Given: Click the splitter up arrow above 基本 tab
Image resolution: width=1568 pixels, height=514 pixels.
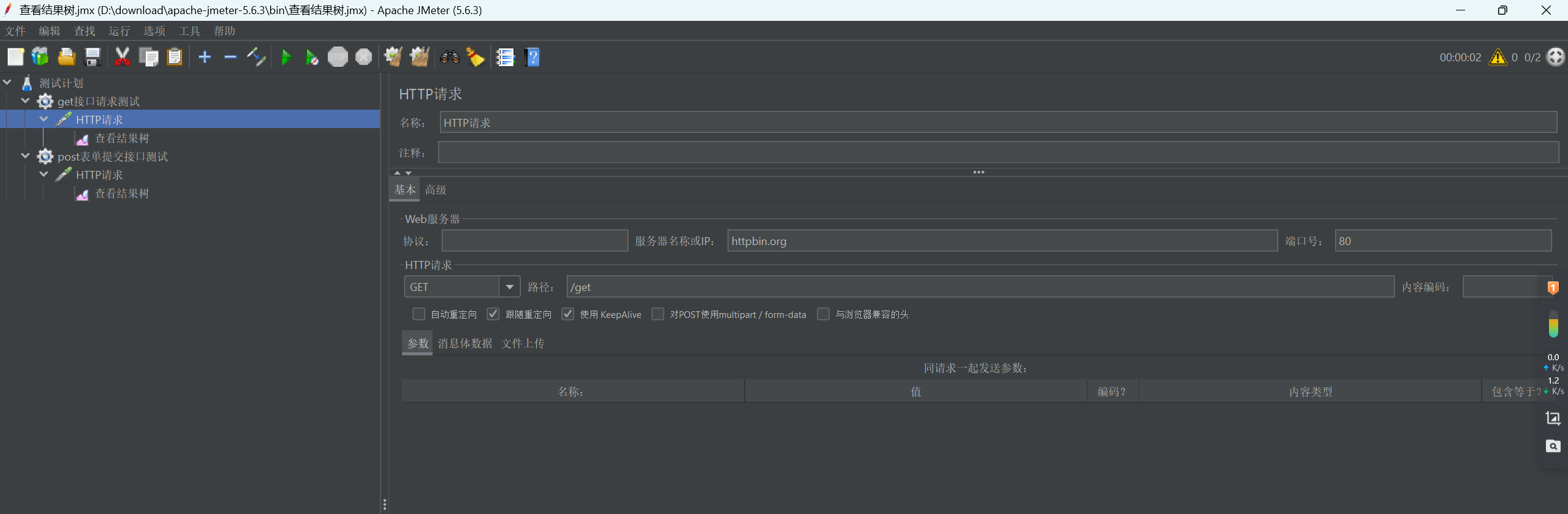Looking at the screenshot, I should (x=397, y=173).
